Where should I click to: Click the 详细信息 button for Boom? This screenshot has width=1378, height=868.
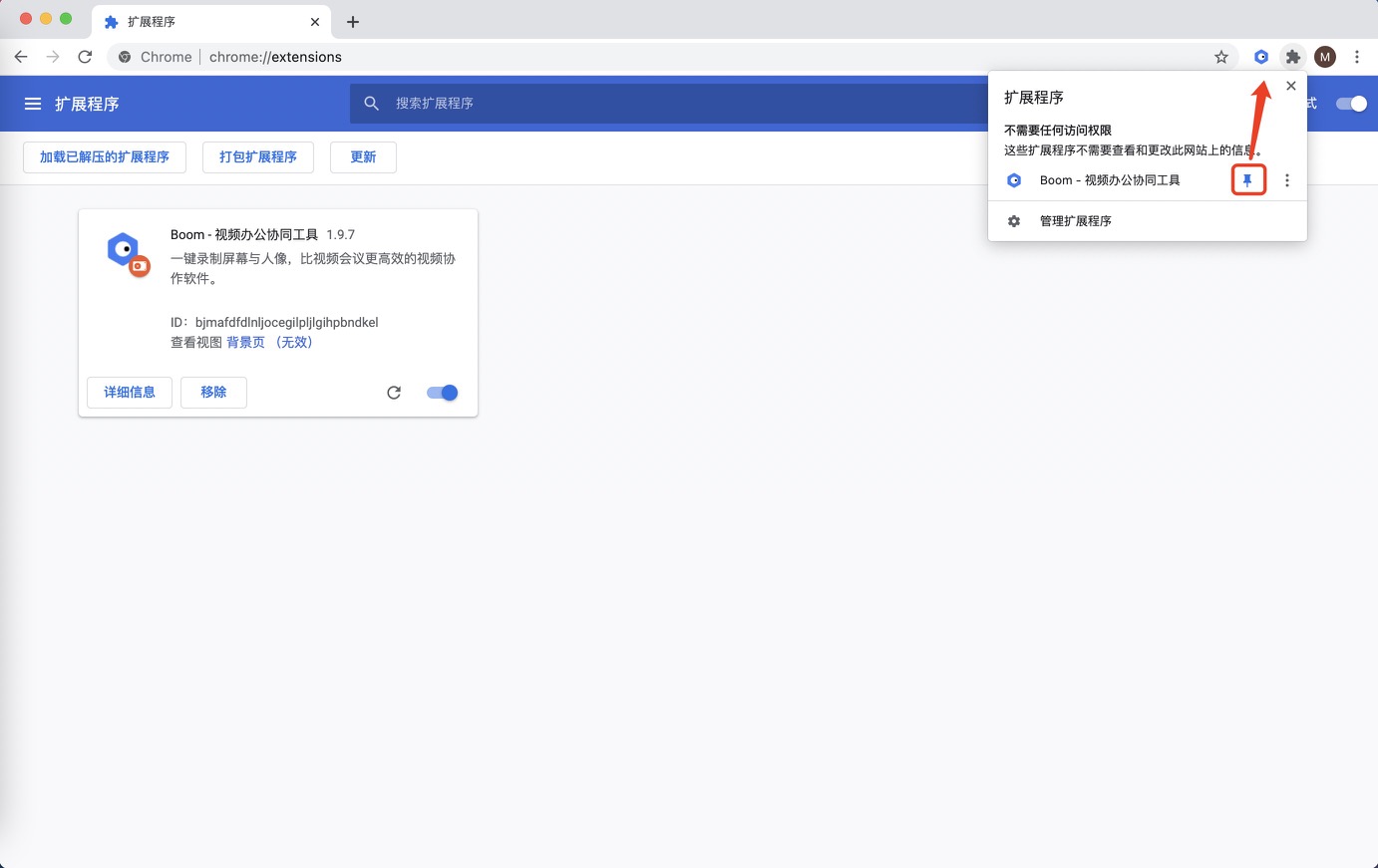129,393
